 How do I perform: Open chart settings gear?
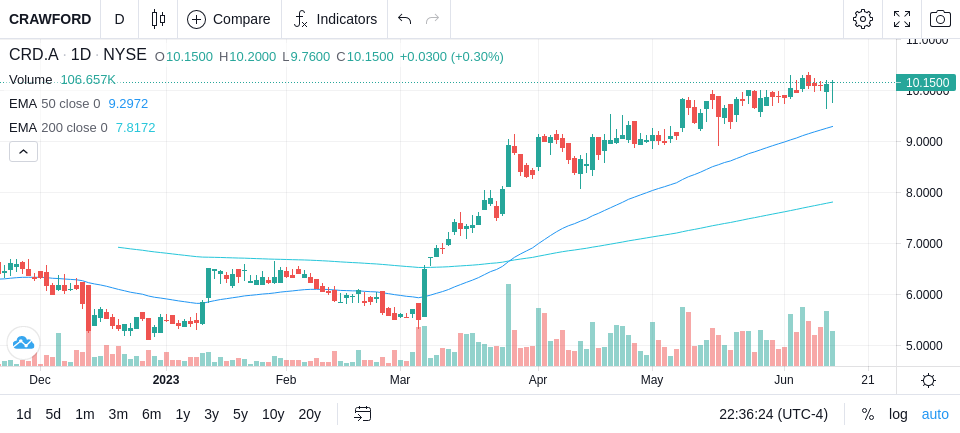pyautogui.click(x=863, y=19)
